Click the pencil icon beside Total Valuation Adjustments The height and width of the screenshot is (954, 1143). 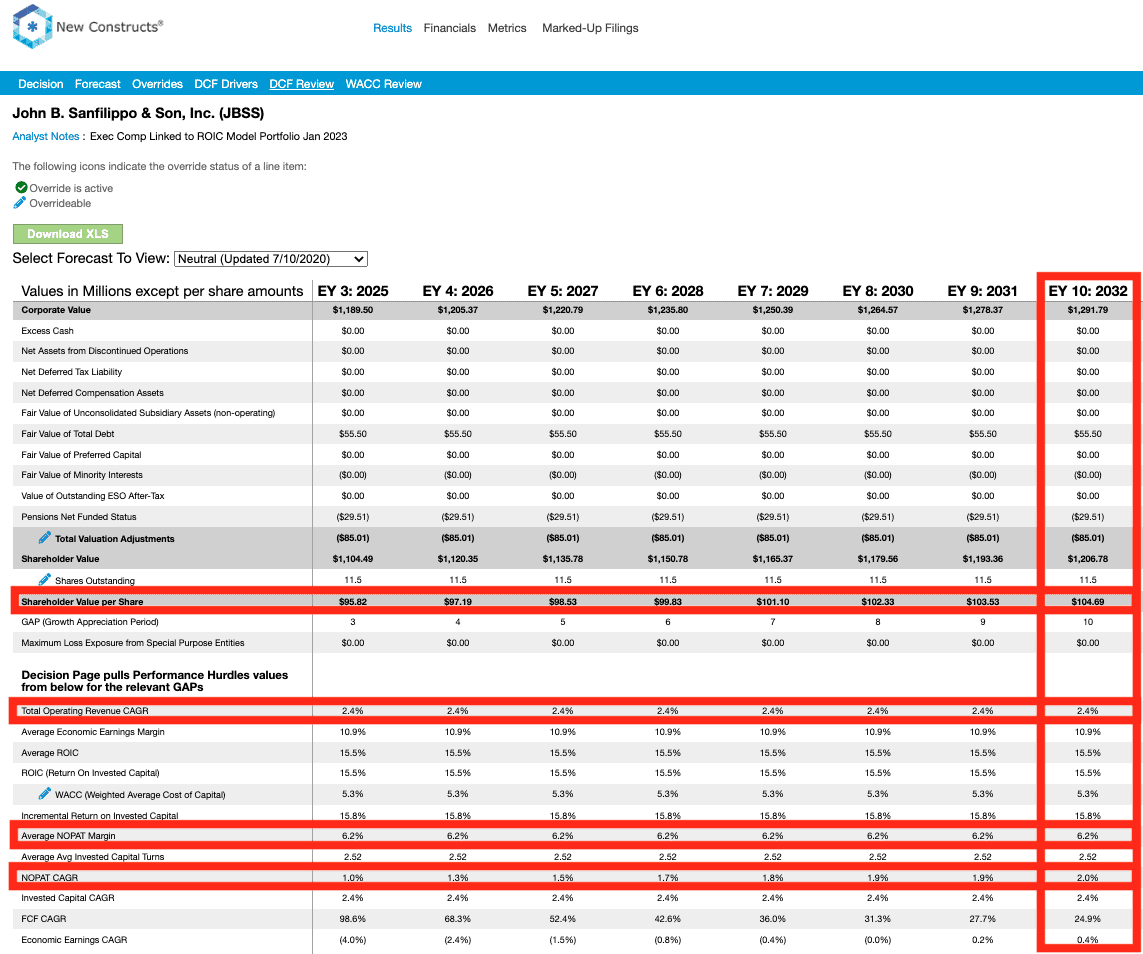pos(44,538)
